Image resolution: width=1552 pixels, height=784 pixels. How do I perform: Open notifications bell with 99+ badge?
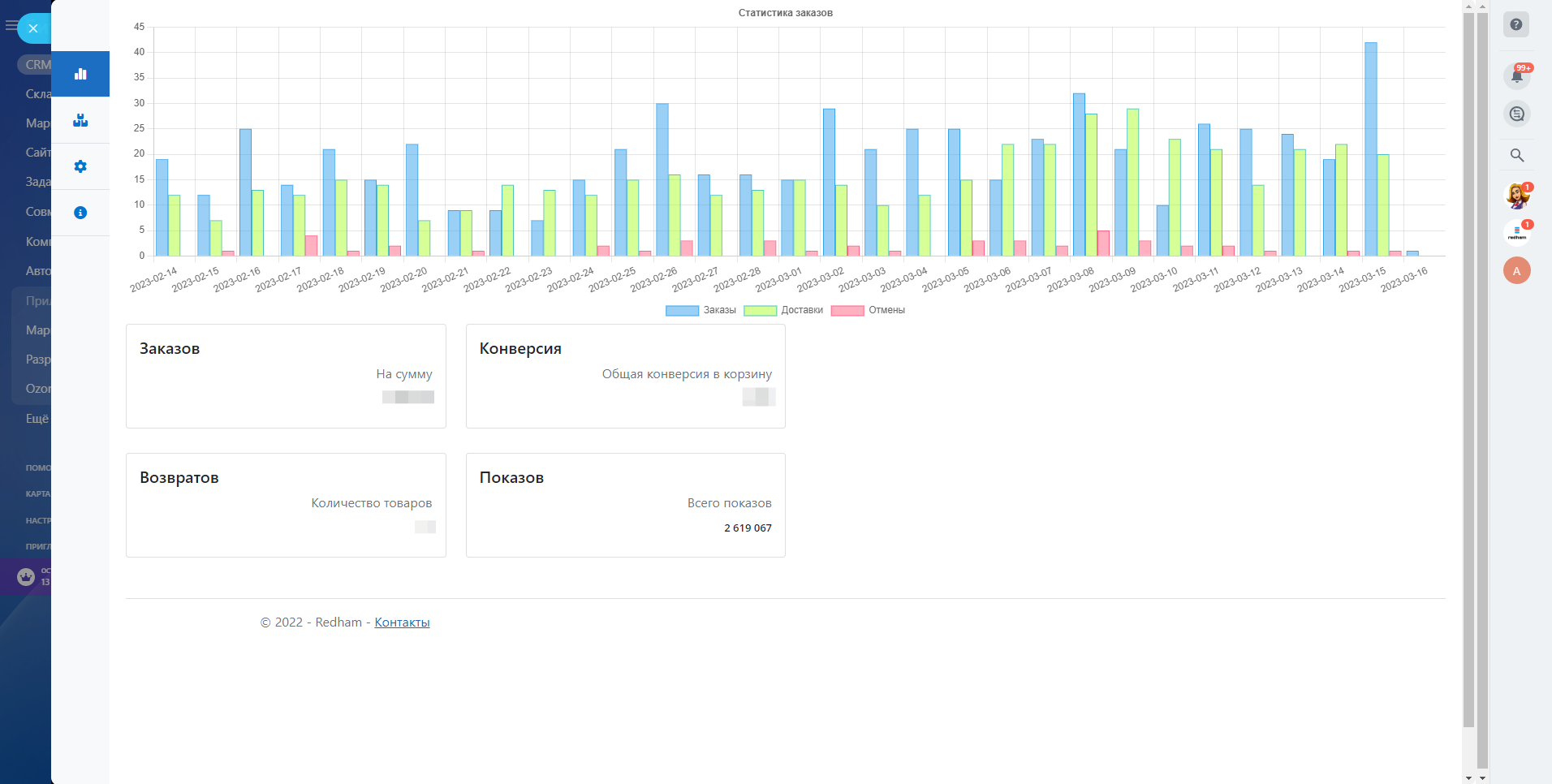click(1516, 76)
